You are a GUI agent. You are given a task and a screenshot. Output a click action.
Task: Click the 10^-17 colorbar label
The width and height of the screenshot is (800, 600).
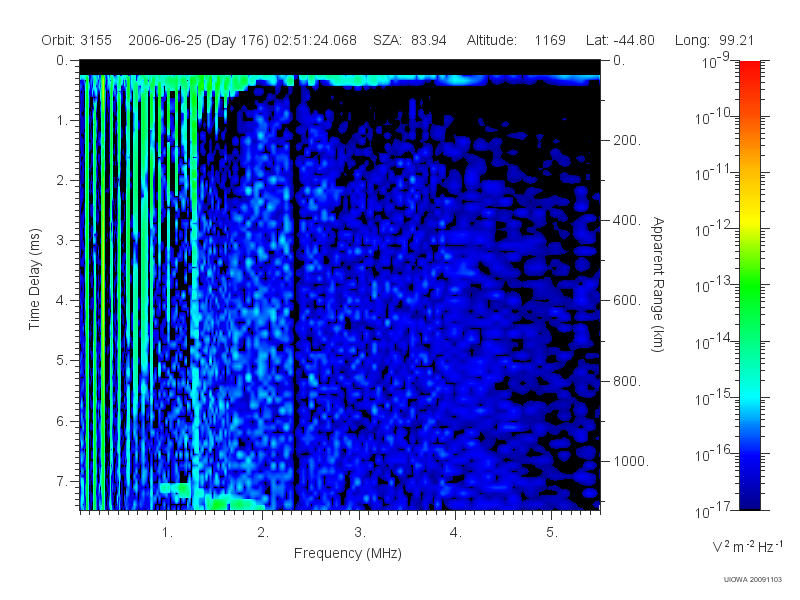coord(713,510)
